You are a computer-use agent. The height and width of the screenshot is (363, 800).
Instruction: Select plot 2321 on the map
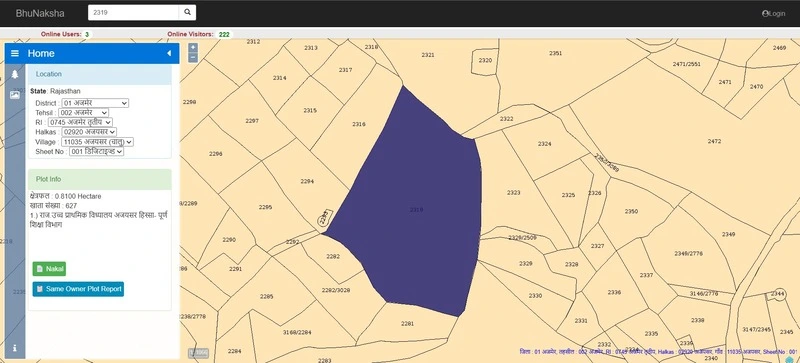click(x=428, y=55)
